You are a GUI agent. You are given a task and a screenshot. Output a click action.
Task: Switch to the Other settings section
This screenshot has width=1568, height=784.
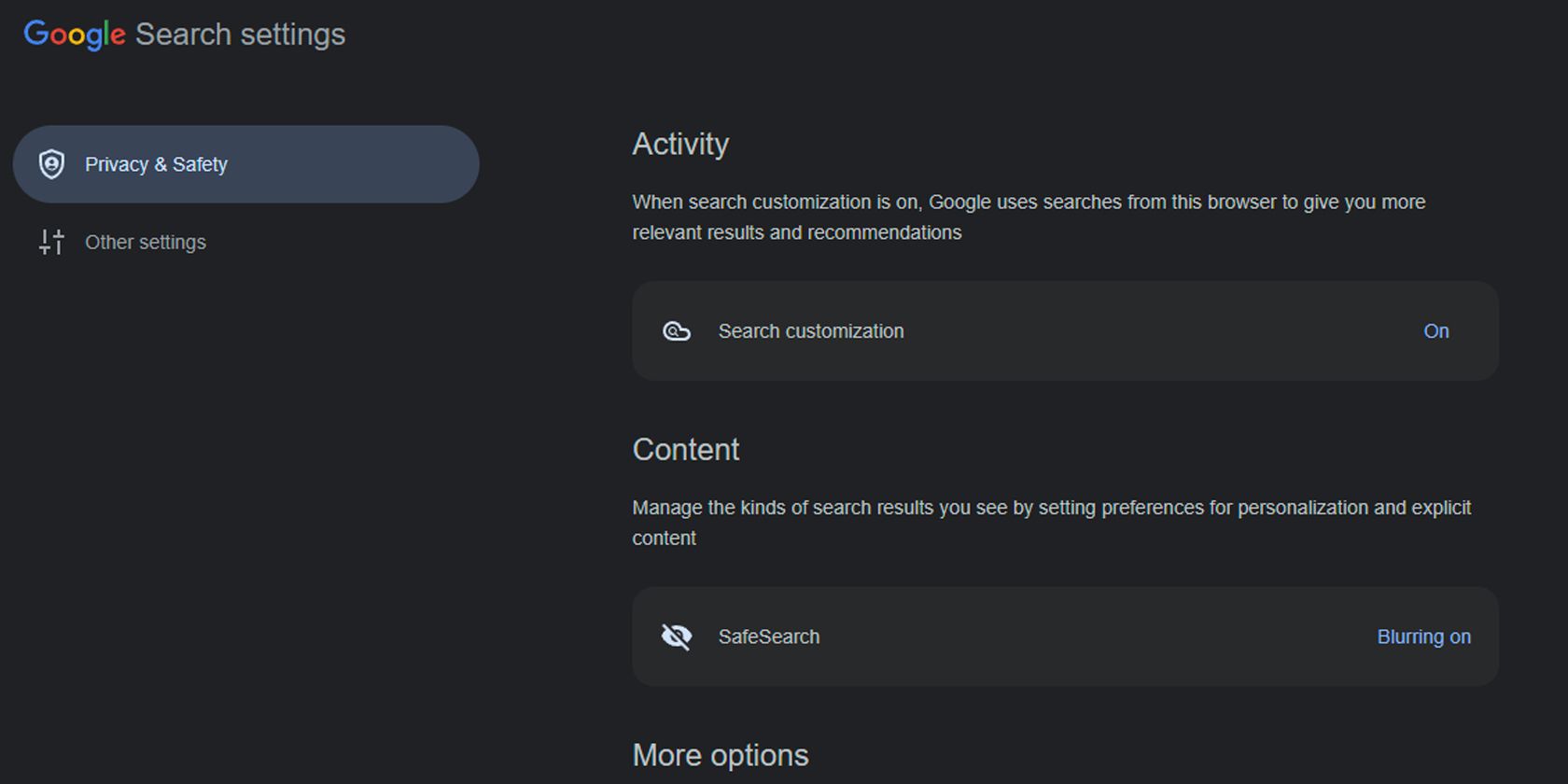pyautogui.click(x=146, y=242)
